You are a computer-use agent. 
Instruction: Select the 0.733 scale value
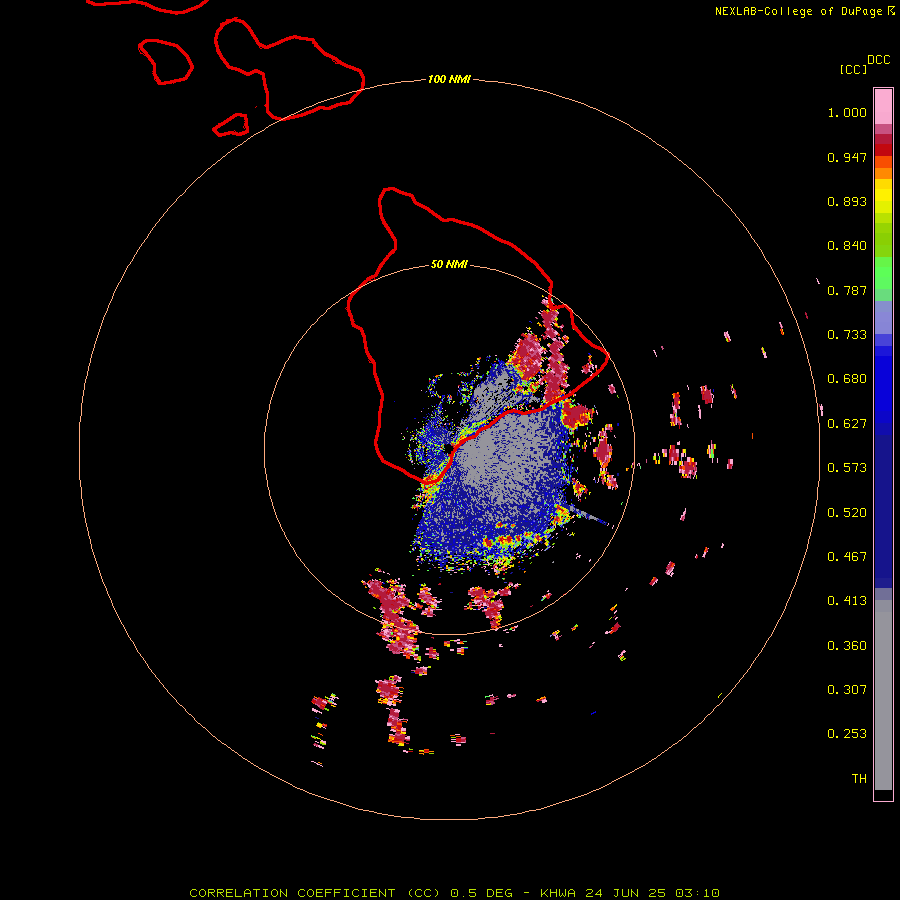(x=847, y=335)
